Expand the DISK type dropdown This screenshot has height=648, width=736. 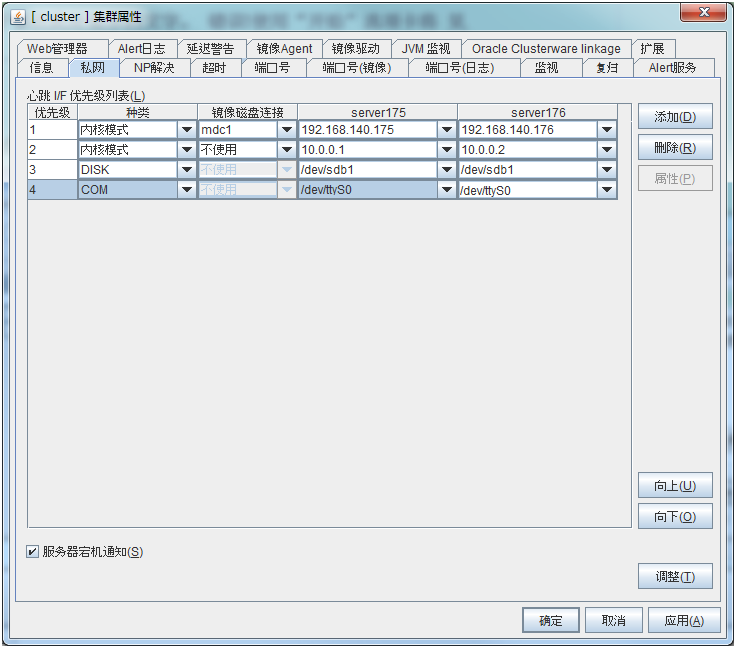tap(186, 170)
